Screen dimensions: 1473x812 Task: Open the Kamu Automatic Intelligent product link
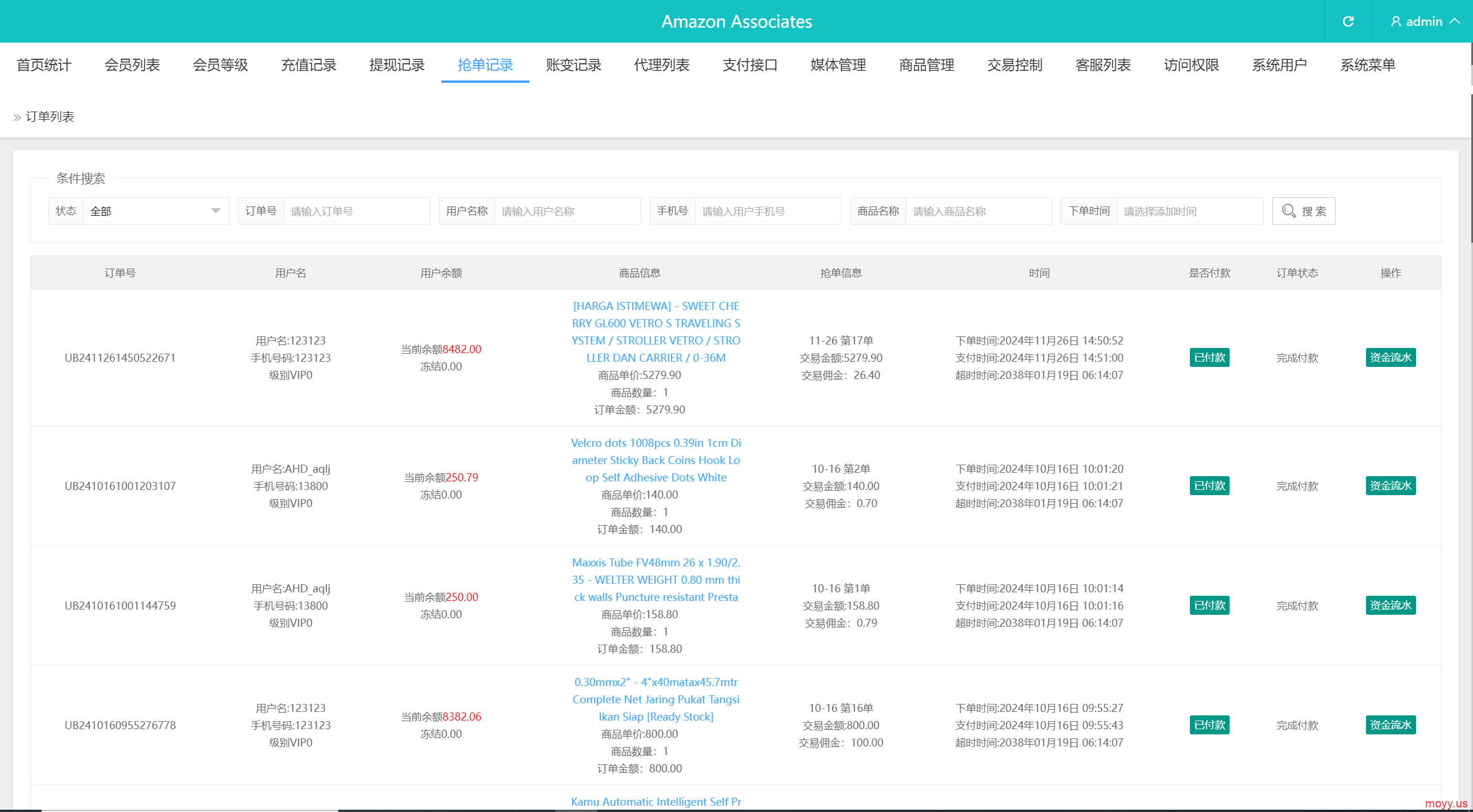point(656,802)
